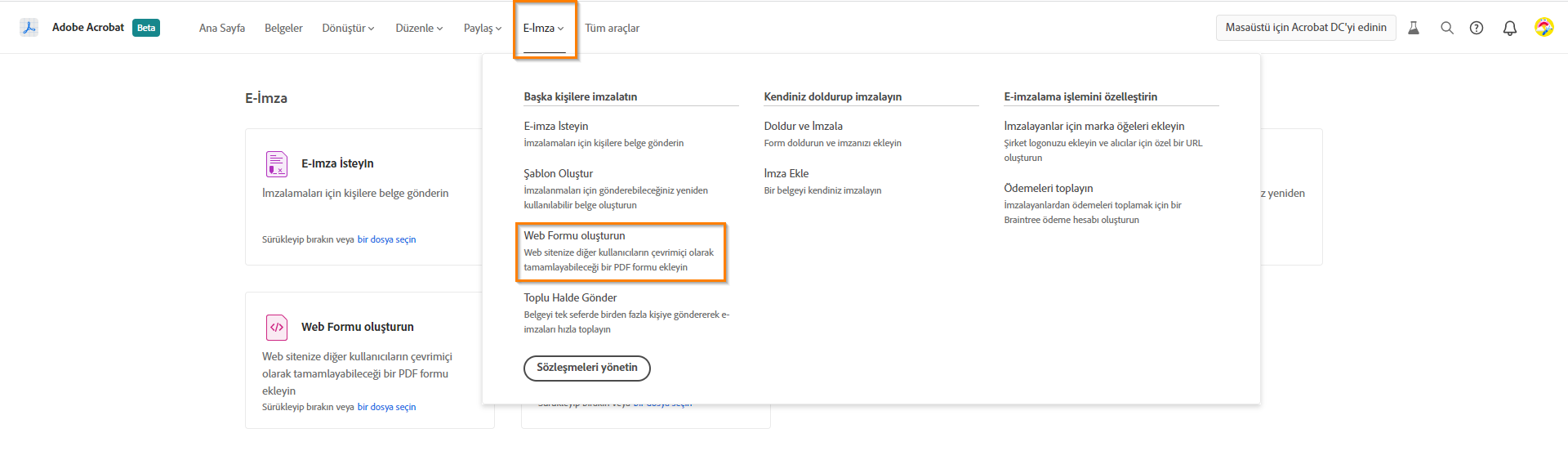This screenshot has height=460, width=1568.
Task: Choose Ödemeleri toplayın menu entry
Action: 1049,188
